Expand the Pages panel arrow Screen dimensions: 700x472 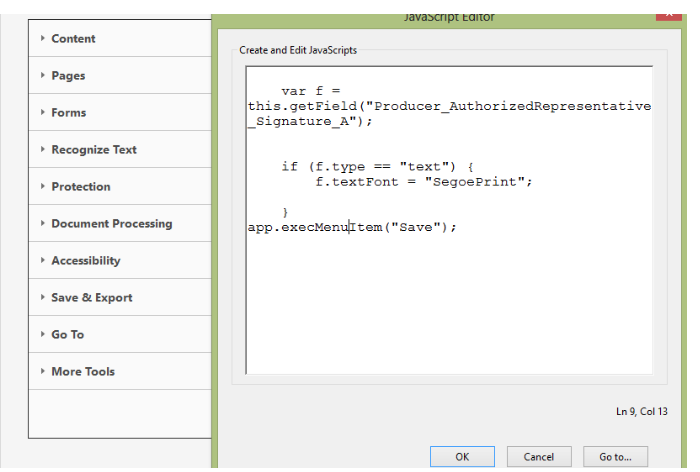point(43,75)
